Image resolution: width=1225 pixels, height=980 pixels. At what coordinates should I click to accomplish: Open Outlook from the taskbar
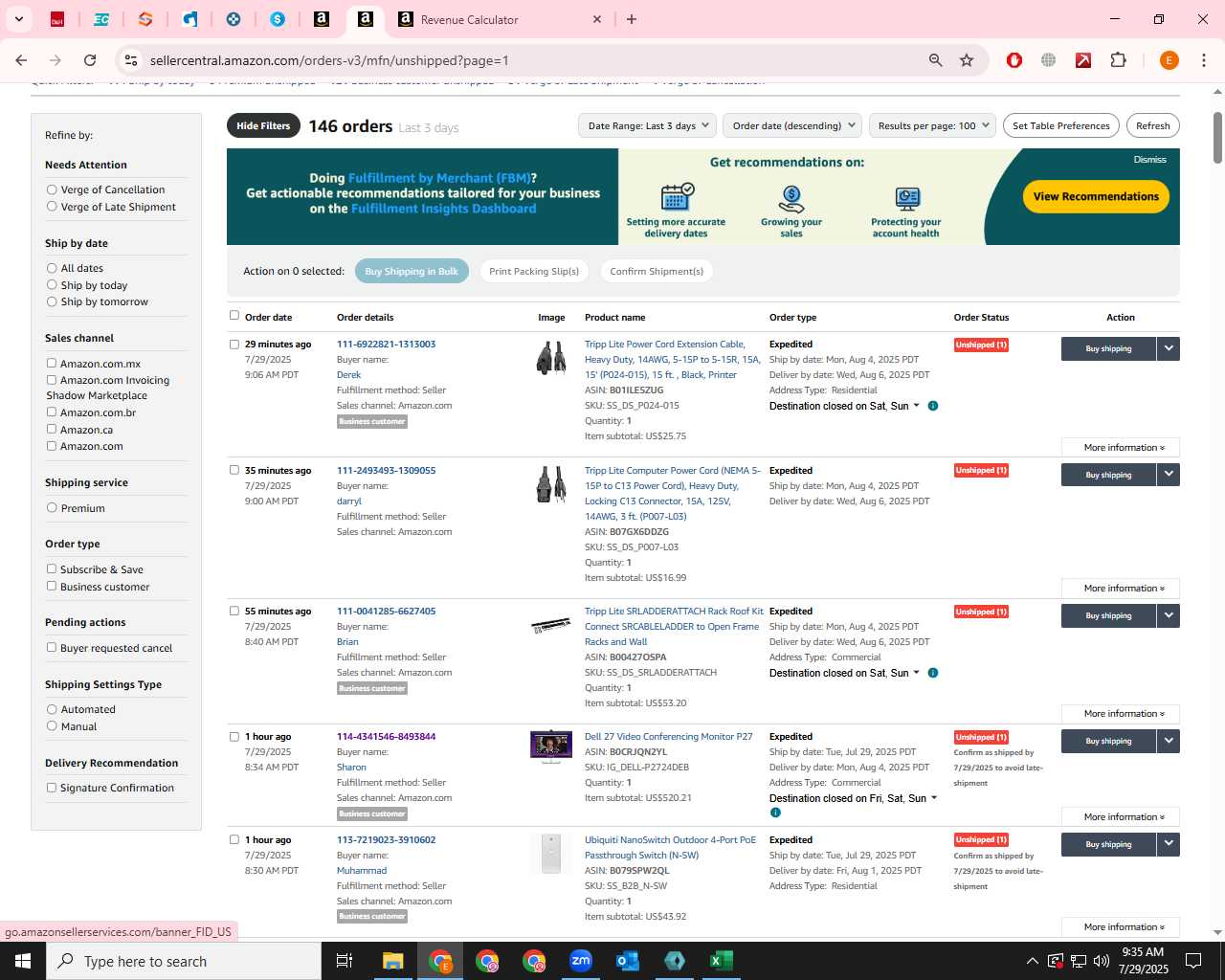click(628, 961)
